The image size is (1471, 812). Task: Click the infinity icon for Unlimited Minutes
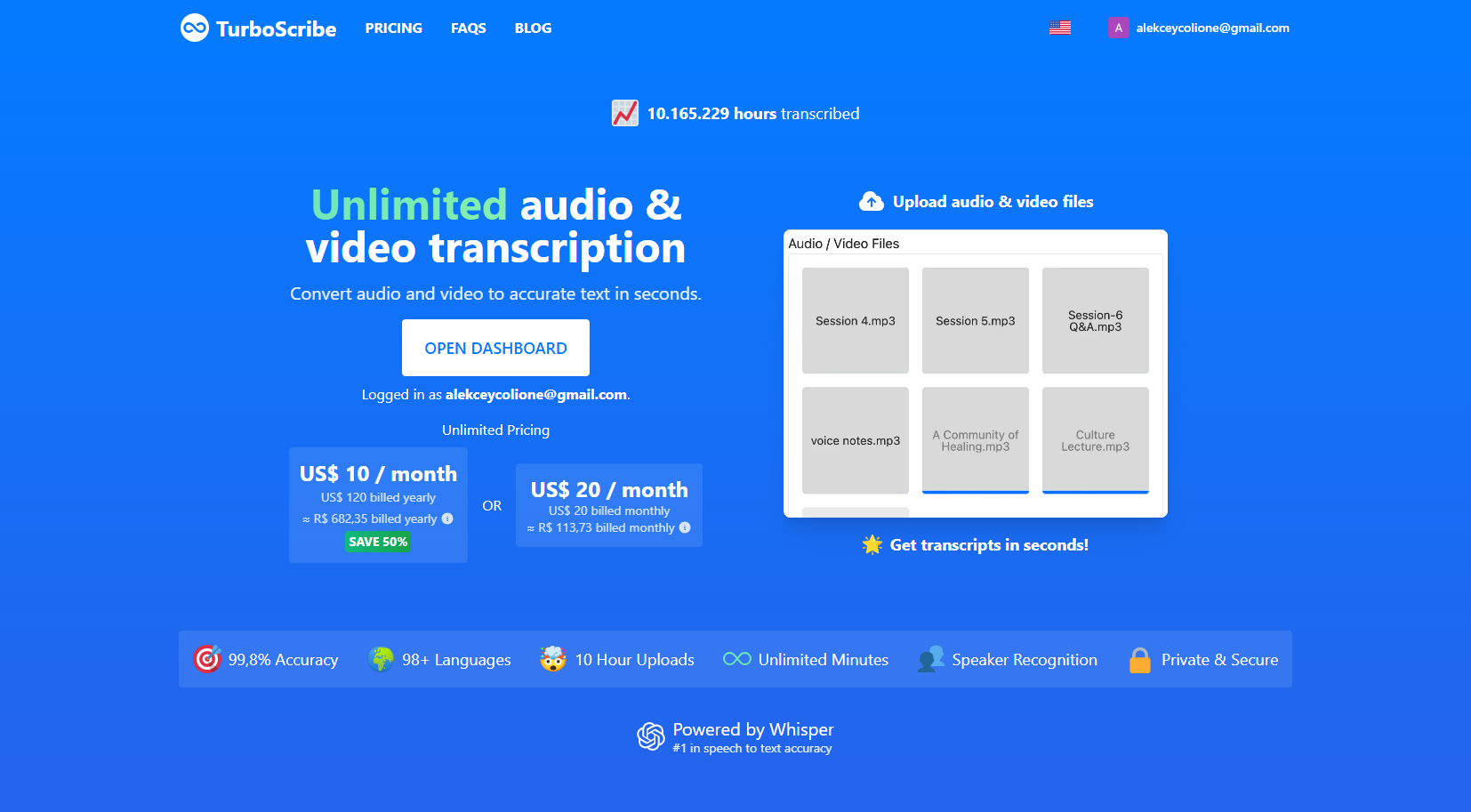click(737, 659)
